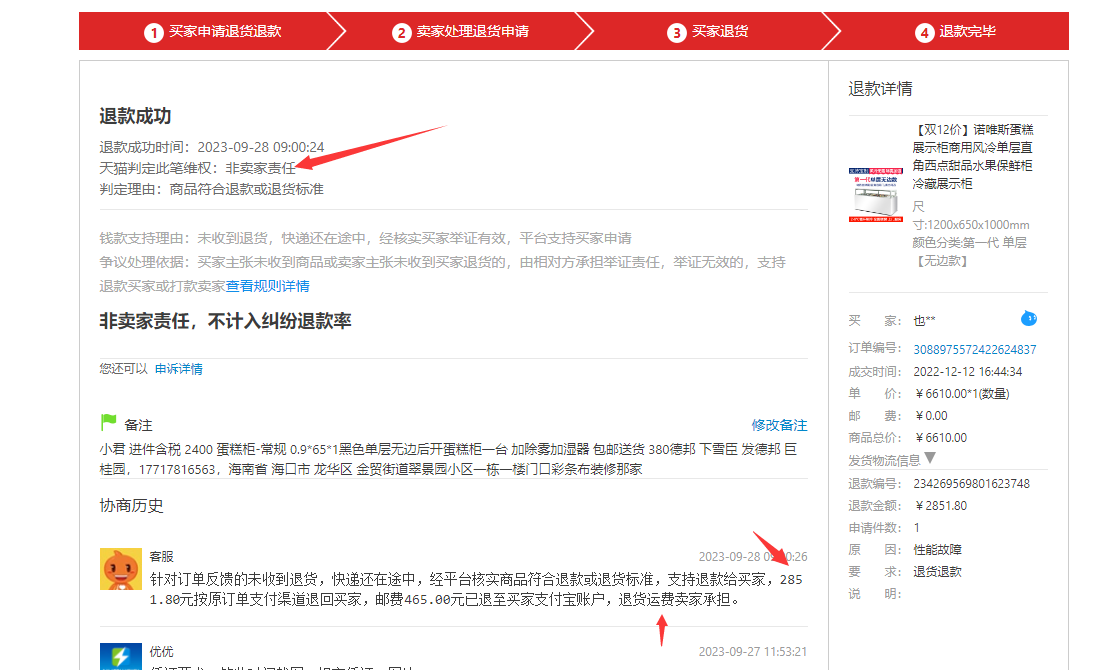This screenshot has height=670, width=1107.
Task: Click the 诺唯斯蛋糕展示柜 product title
Action: point(972,157)
